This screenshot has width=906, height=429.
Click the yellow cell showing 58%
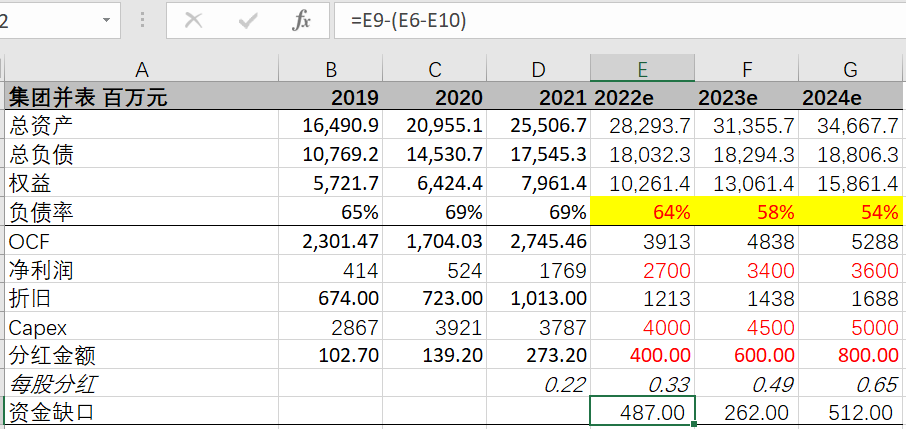[x=747, y=212]
